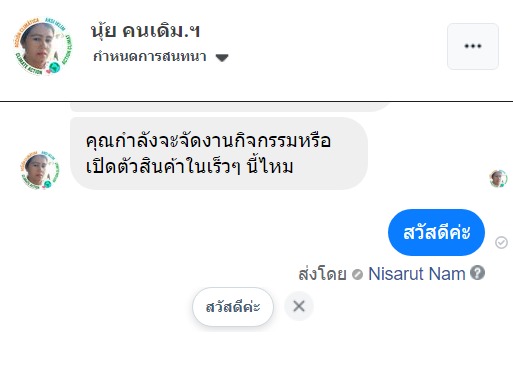Image resolution: width=513 pixels, height=389 pixels.
Task: Click the ส่งโดย sent-by label
Action: pyautogui.click(x=322, y=274)
